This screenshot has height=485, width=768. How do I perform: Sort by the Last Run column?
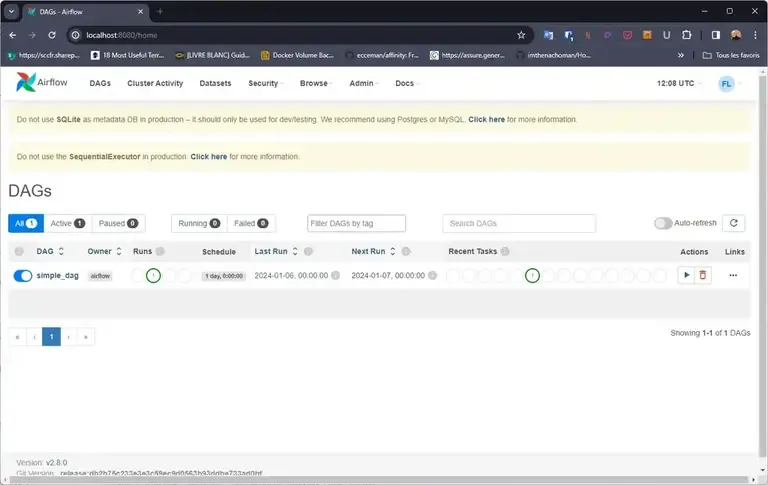click(x=276, y=251)
